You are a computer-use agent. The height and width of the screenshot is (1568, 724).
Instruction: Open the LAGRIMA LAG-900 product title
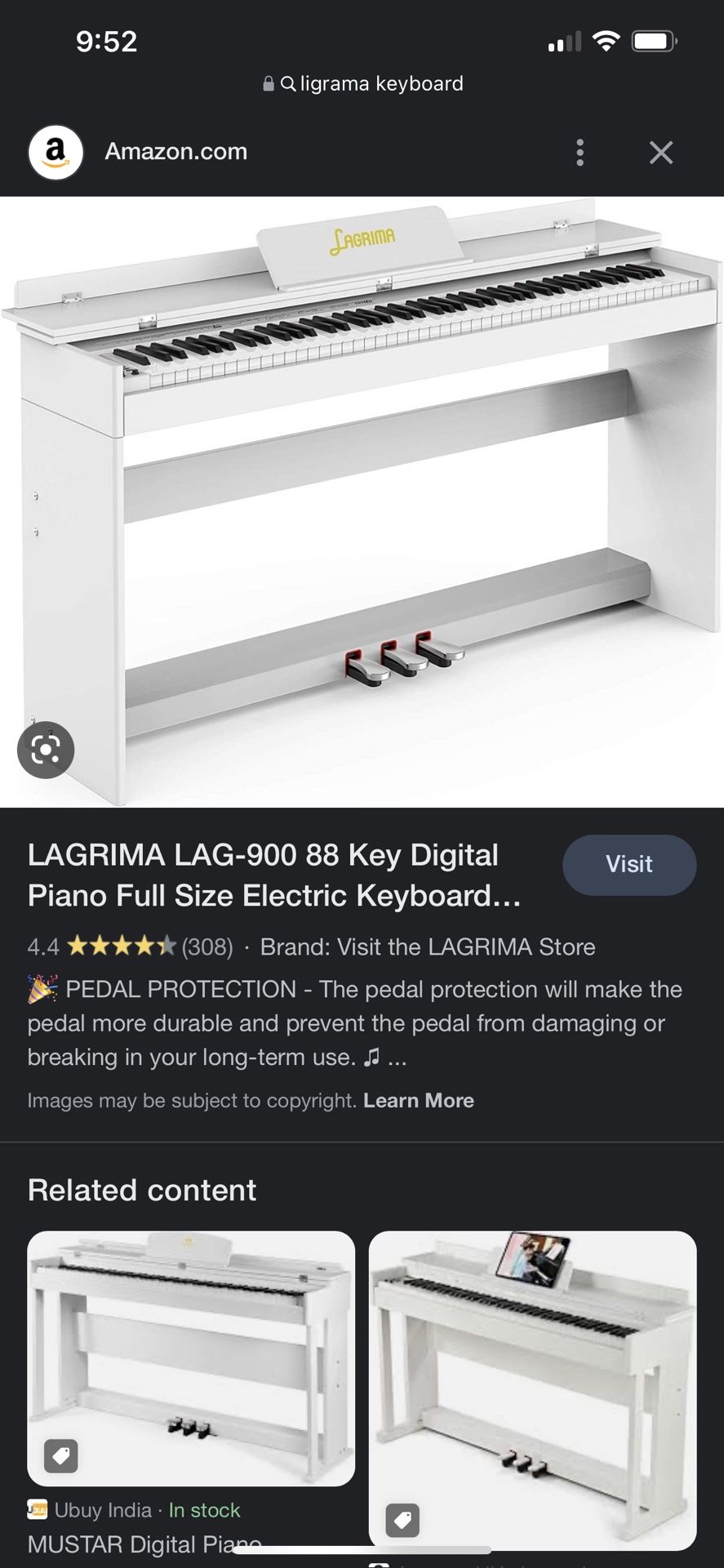click(274, 875)
